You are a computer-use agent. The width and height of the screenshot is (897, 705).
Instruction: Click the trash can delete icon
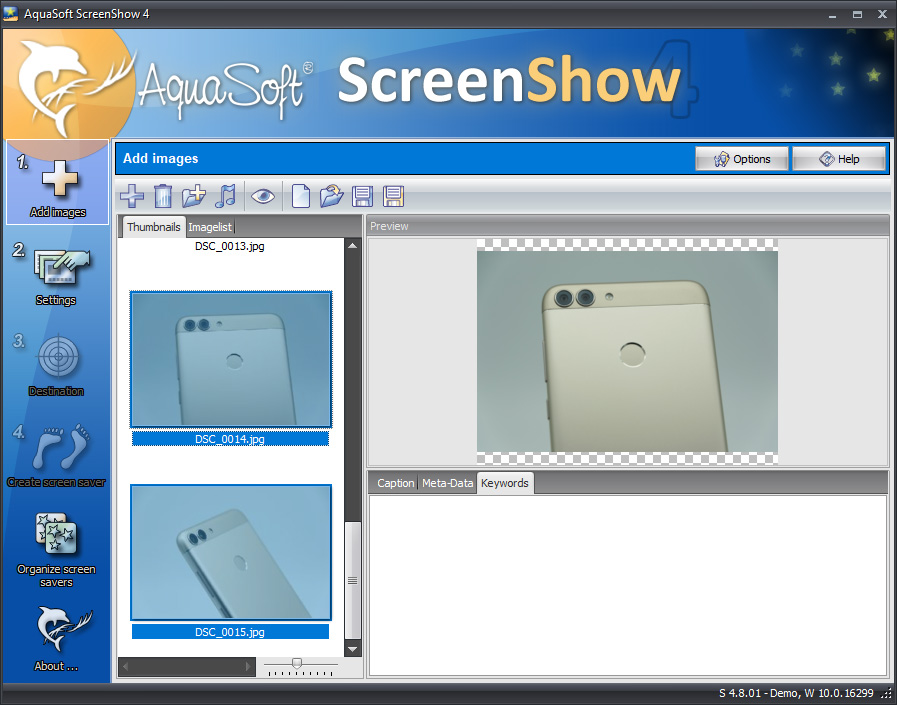click(x=162, y=196)
